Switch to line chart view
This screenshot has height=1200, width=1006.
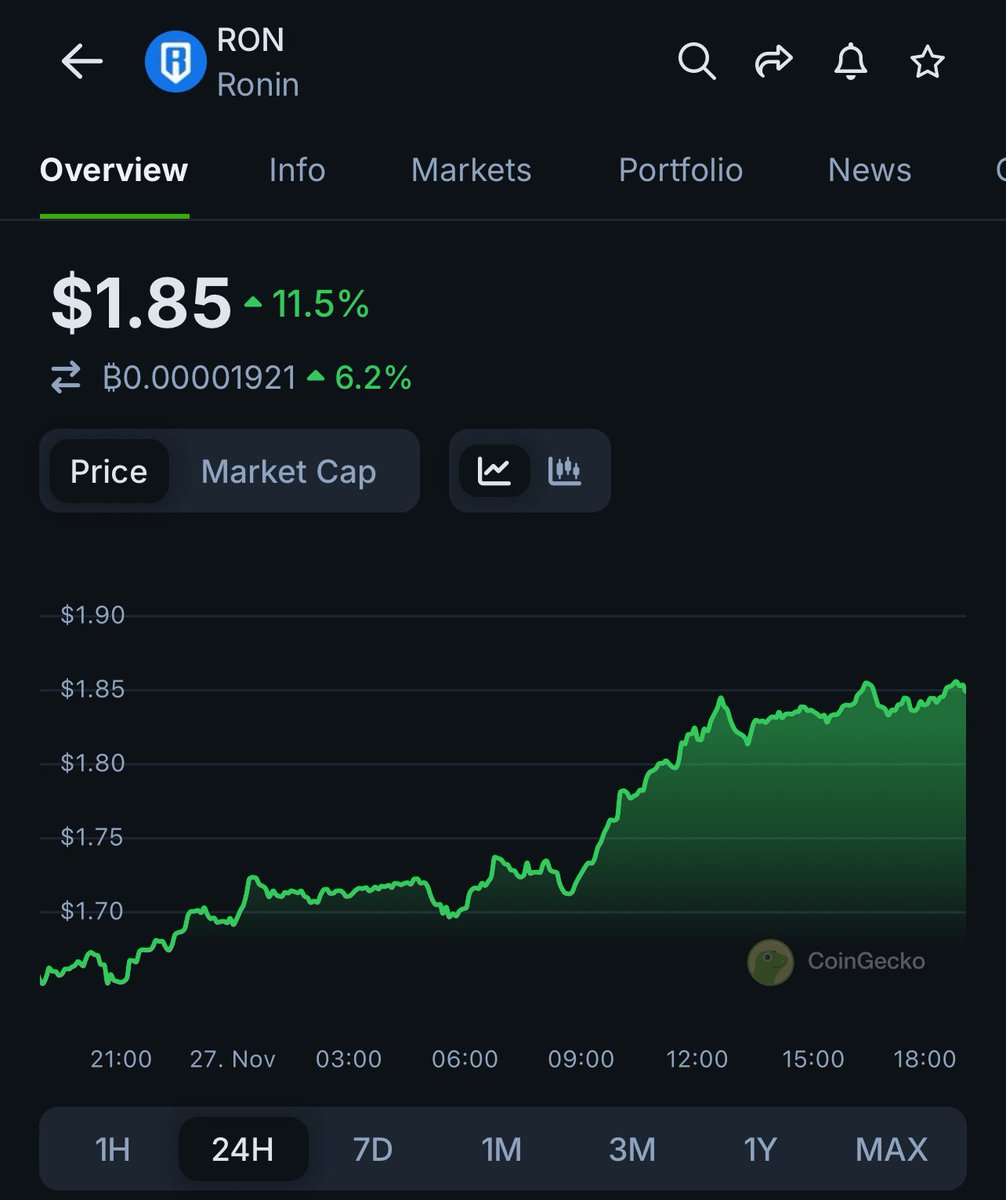[x=494, y=471]
